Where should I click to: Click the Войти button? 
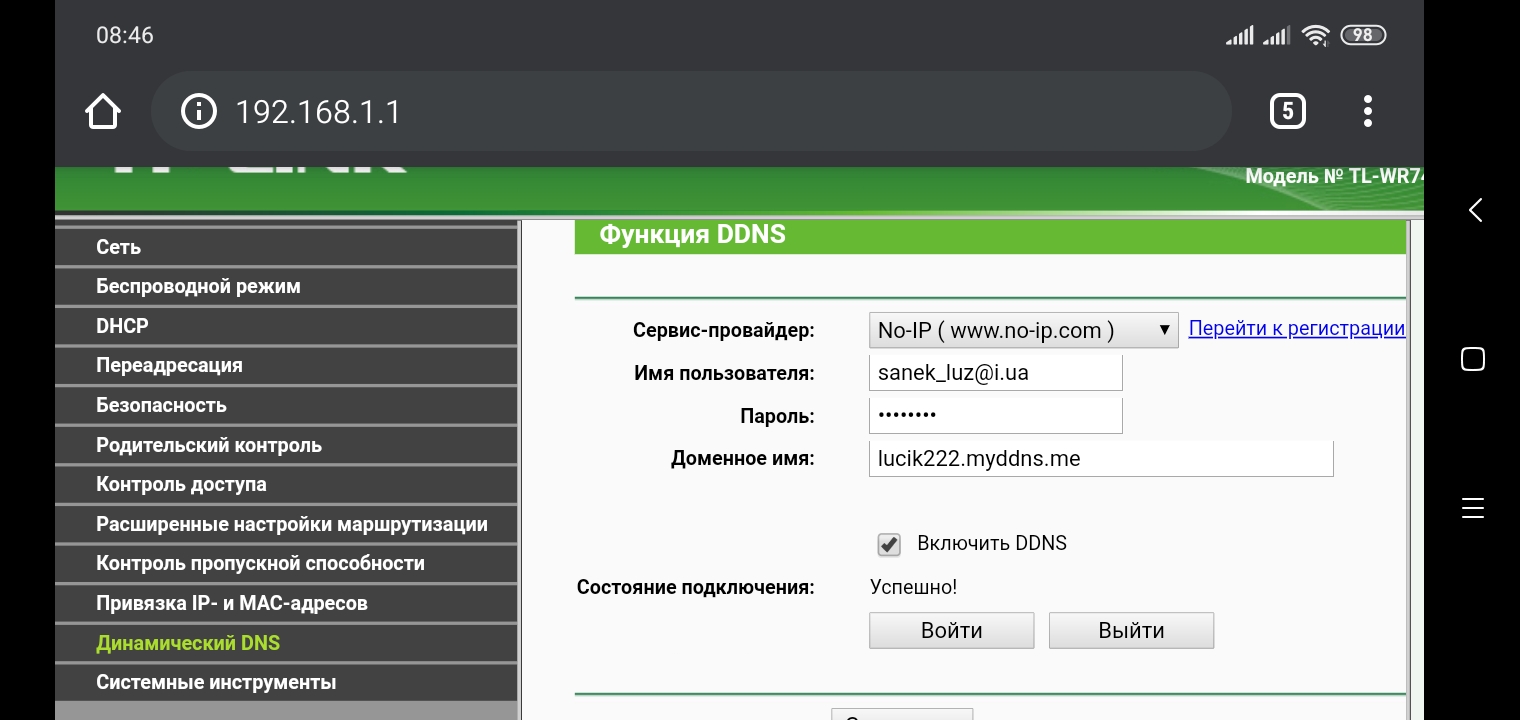[x=951, y=631]
